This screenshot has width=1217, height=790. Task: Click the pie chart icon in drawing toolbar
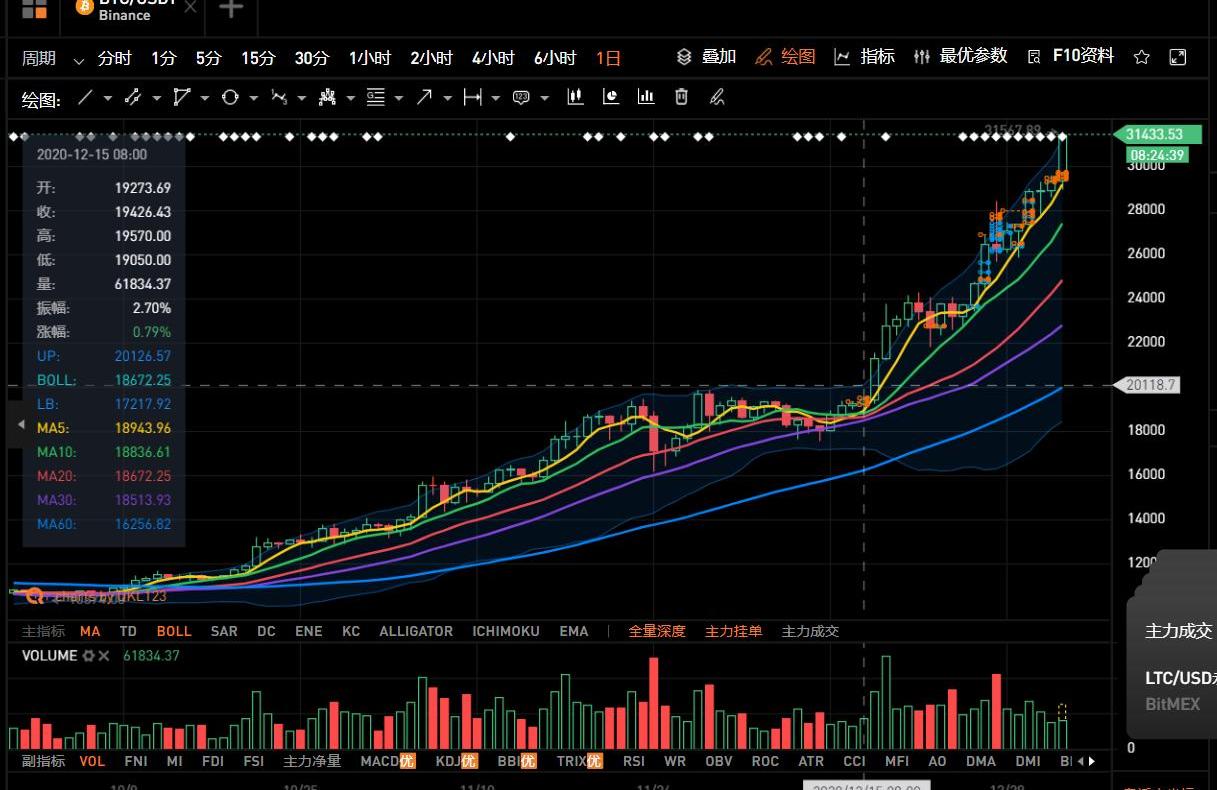(x=610, y=97)
